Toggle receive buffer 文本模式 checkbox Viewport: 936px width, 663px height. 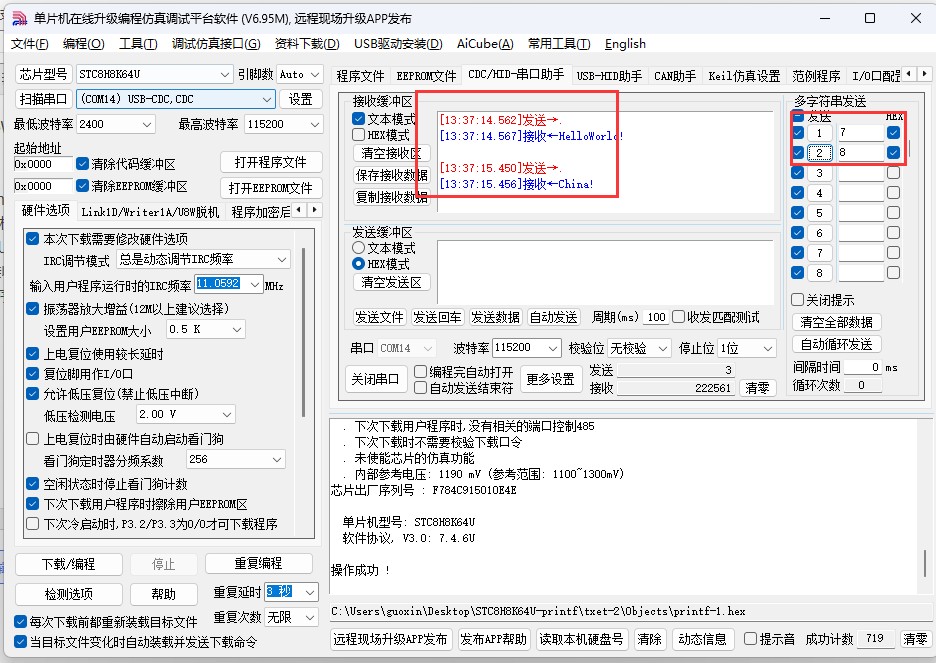click(x=358, y=119)
